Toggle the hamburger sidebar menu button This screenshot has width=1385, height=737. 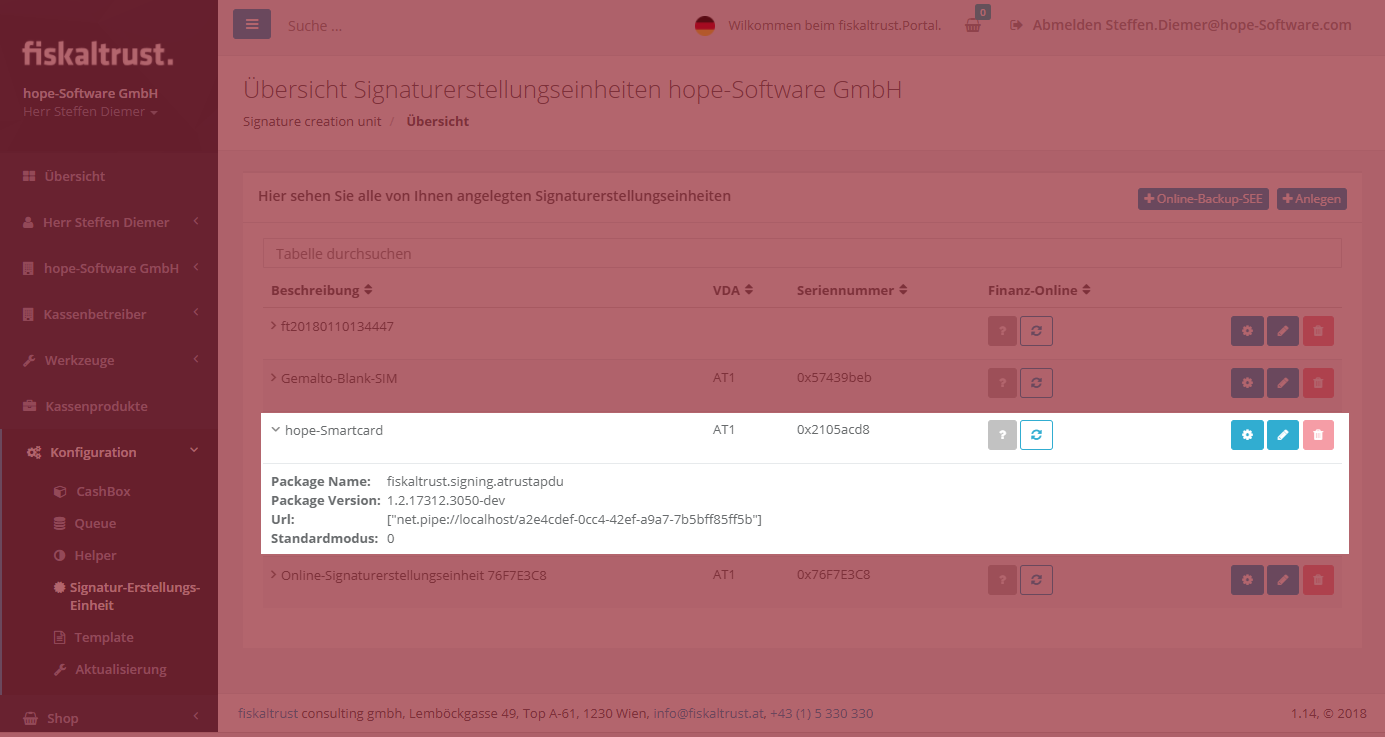coord(252,24)
